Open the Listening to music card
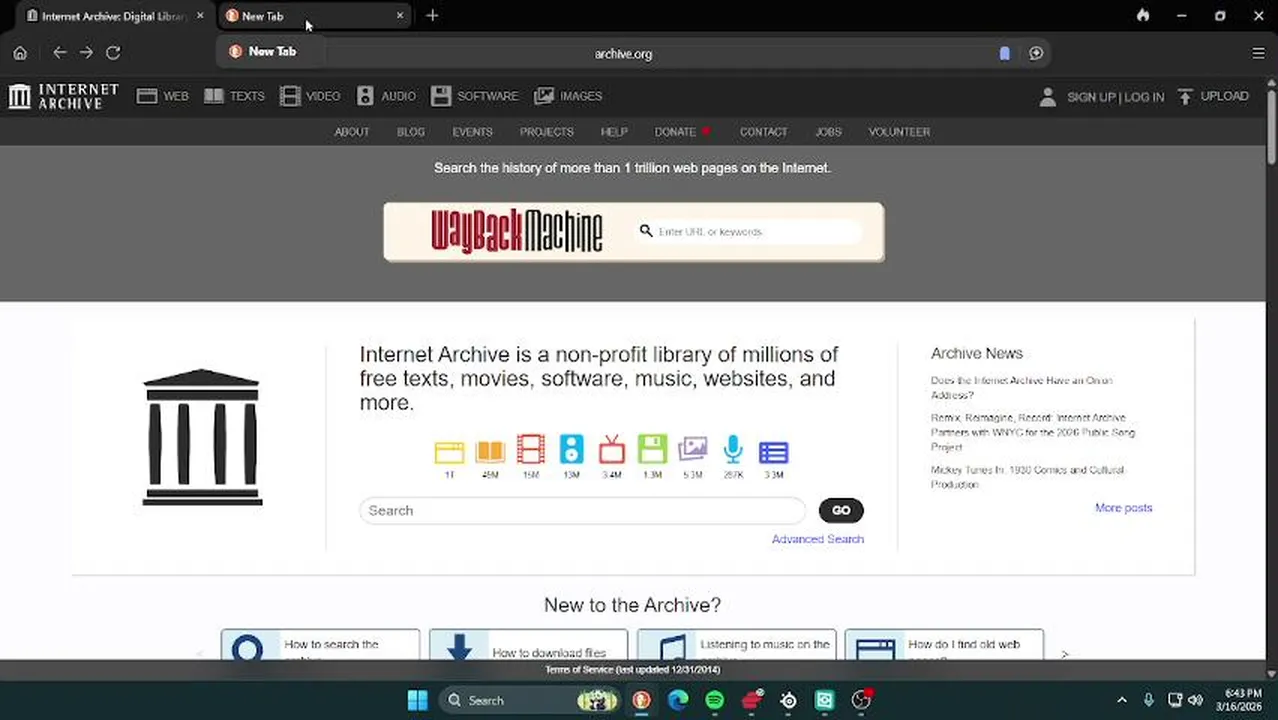 736,646
